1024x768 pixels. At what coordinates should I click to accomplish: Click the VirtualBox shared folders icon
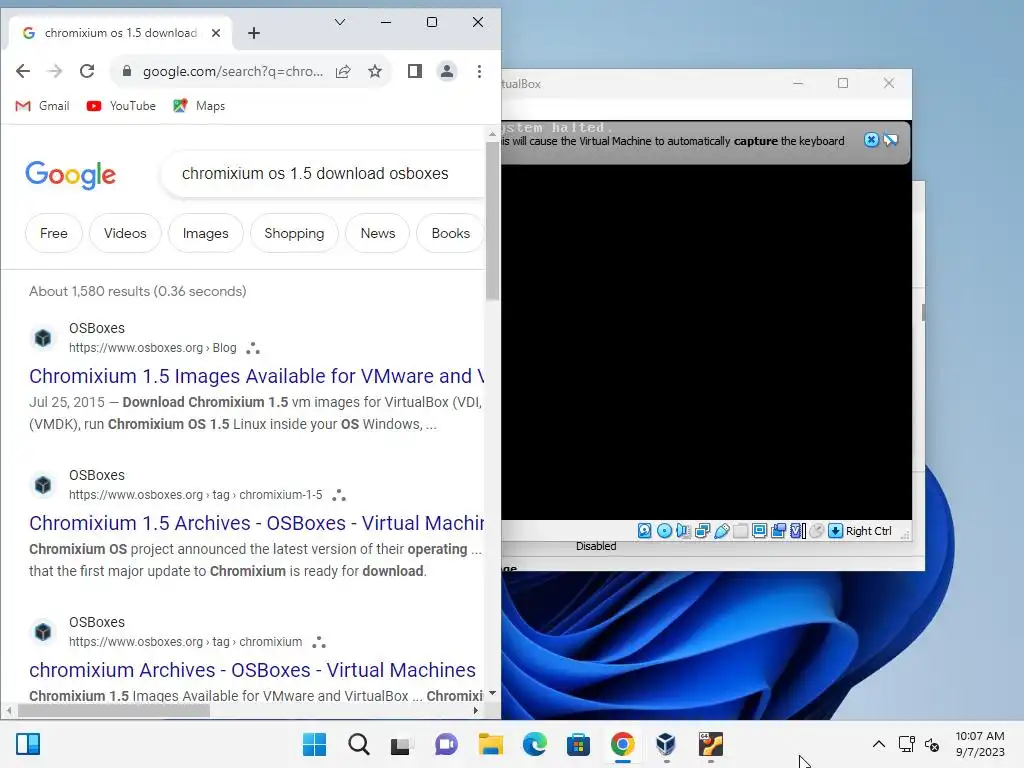[x=741, y=531]
